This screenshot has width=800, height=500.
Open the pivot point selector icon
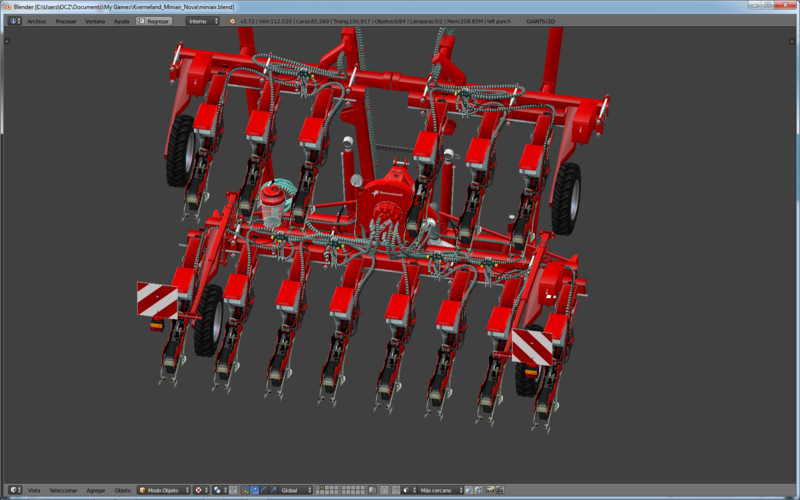pos(220,490)
